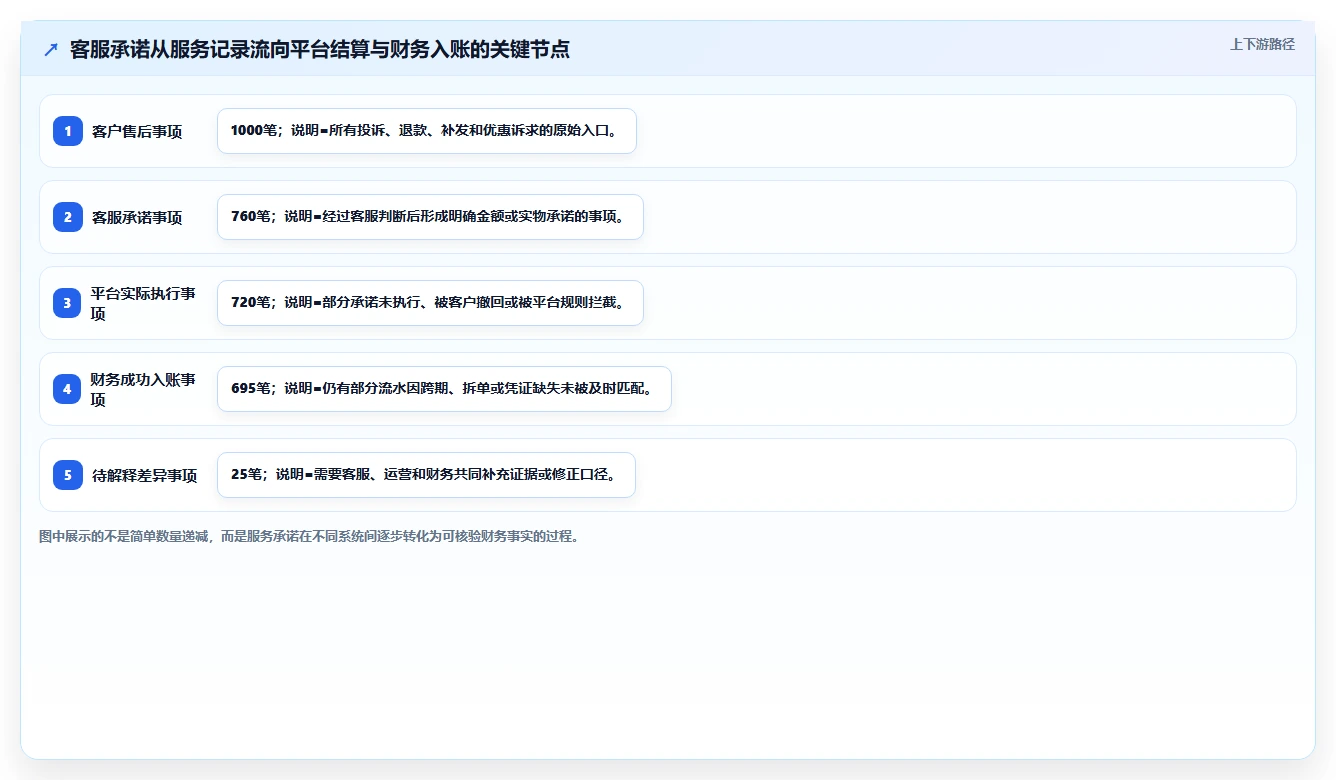The image size is (1336, 780).
Task: Click the 财务成功入账事项 label
Action: point(143,389)
